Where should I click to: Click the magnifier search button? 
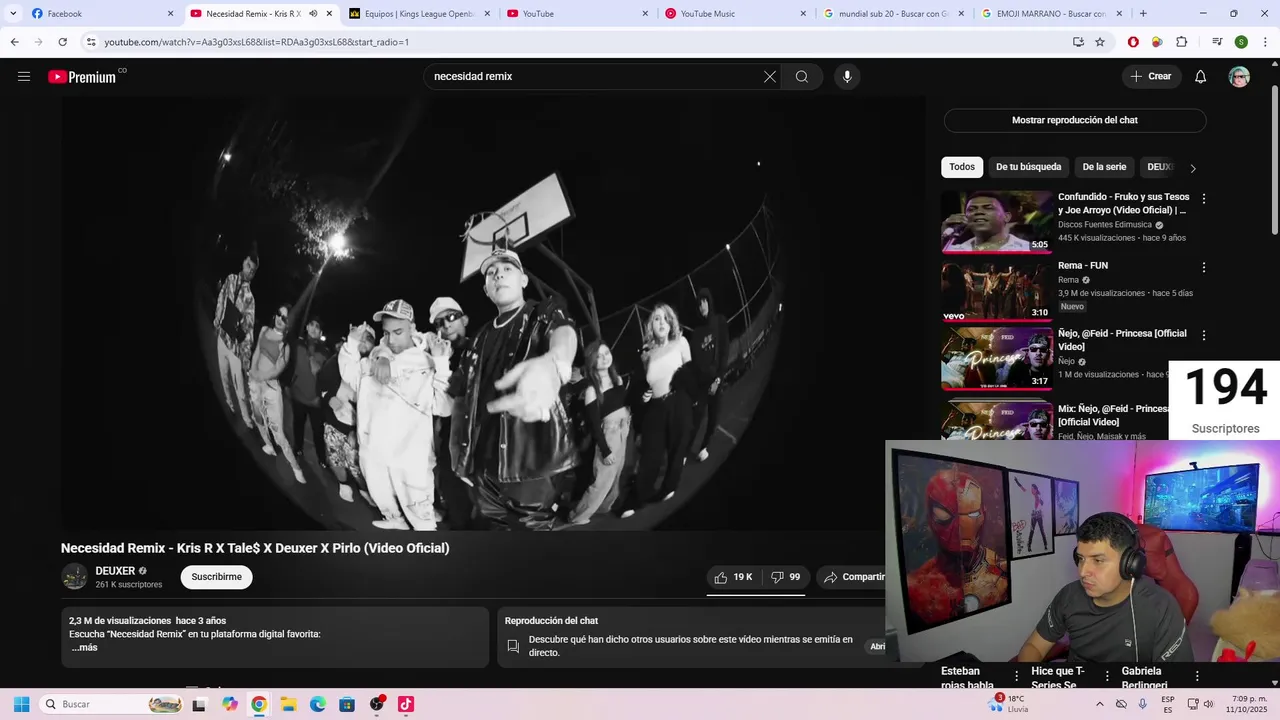[802, 77]
